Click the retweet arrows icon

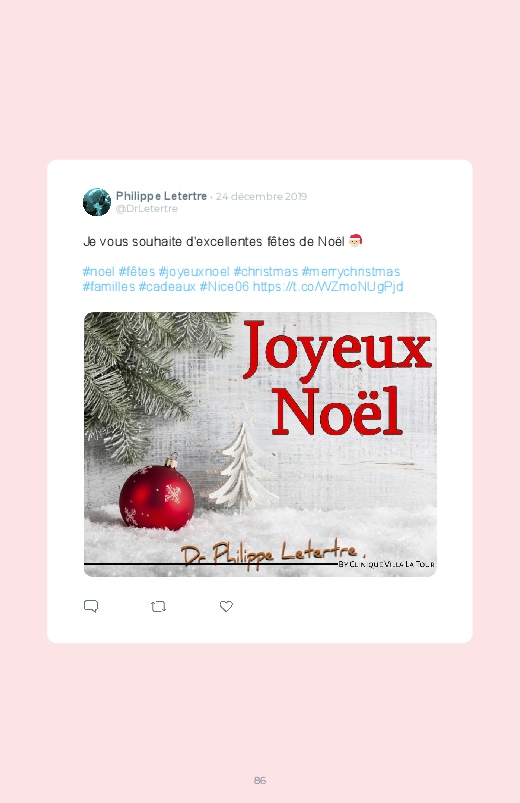(x=158, y=607)
